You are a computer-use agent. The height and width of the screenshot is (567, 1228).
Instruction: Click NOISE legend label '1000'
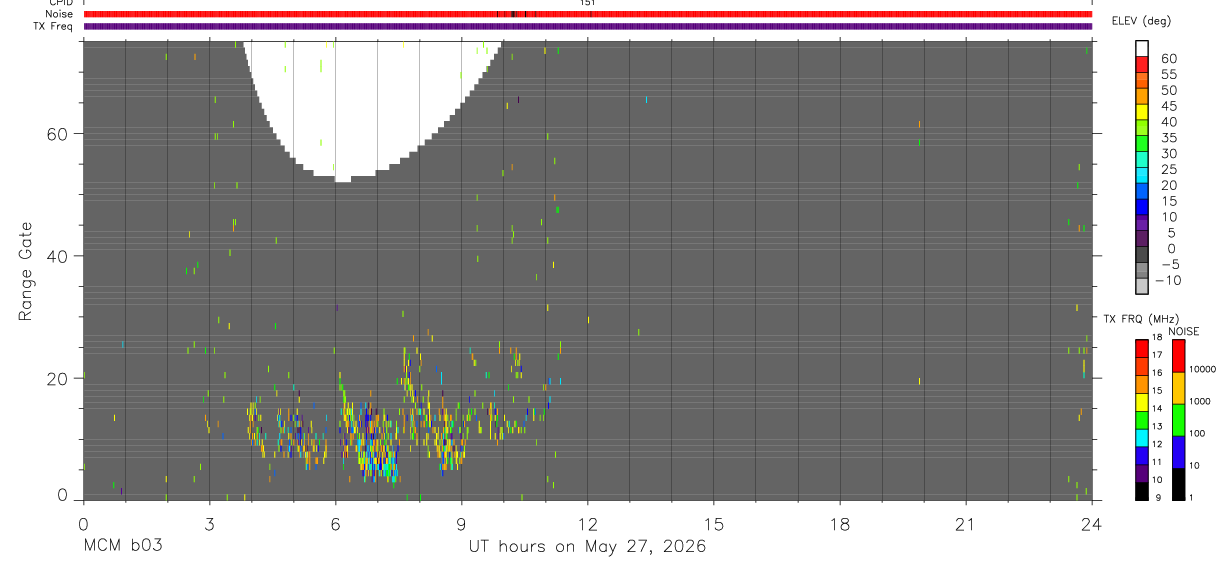click(x=1200, y=401)
